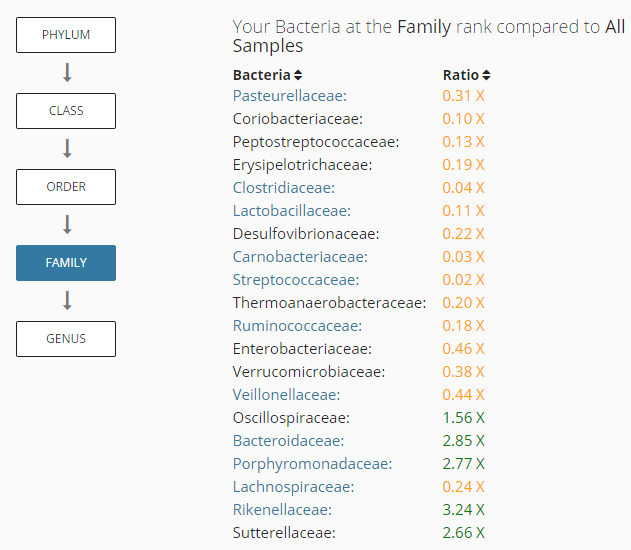Open the Bacteroidaceae link
Viewport: 631px width, 550px height.
[288, 441]
